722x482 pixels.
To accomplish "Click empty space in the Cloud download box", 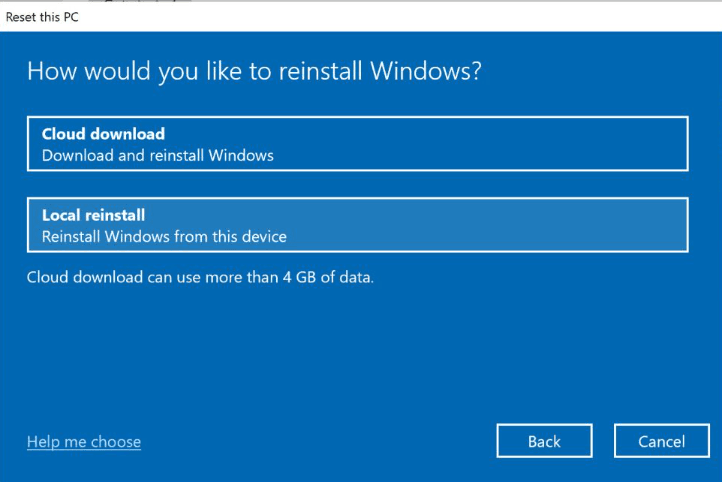I will 500,144.
